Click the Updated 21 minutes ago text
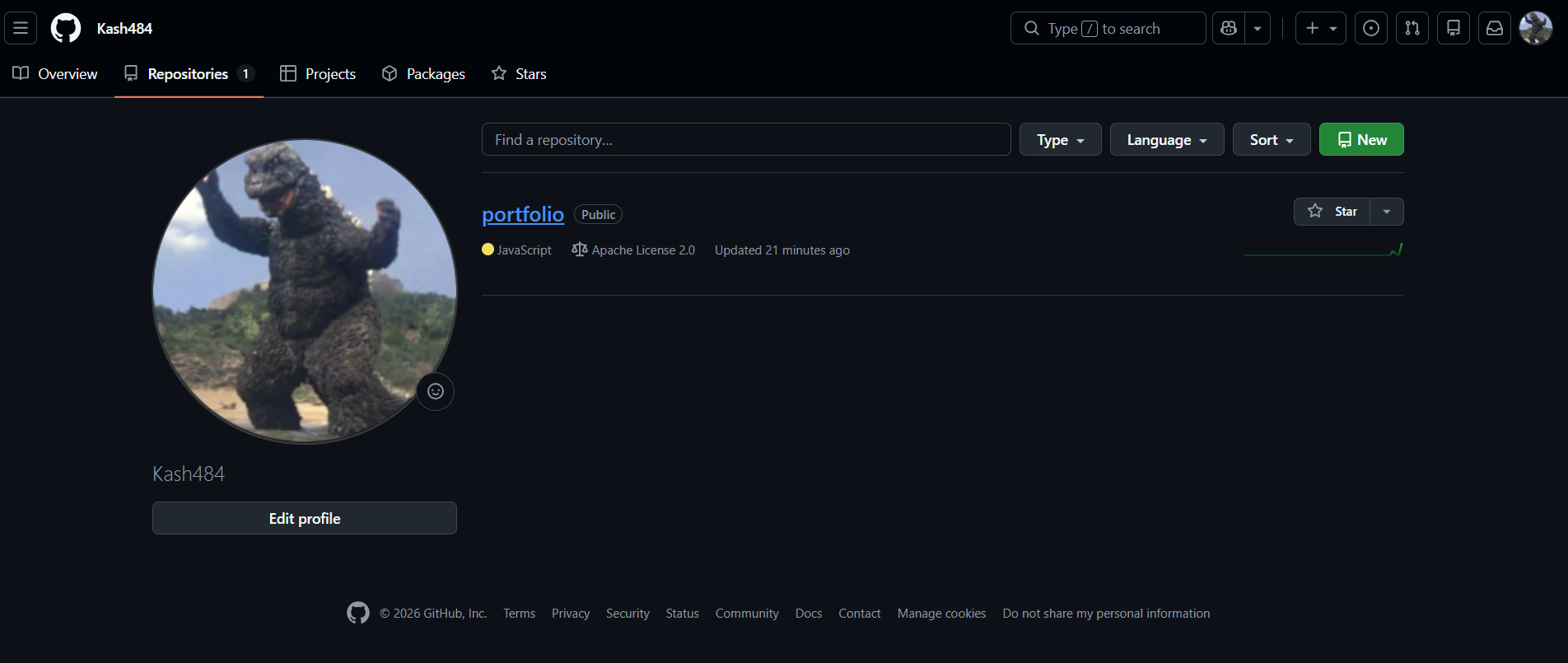Viewport: 1568px width, 663px height. [782, 250]
